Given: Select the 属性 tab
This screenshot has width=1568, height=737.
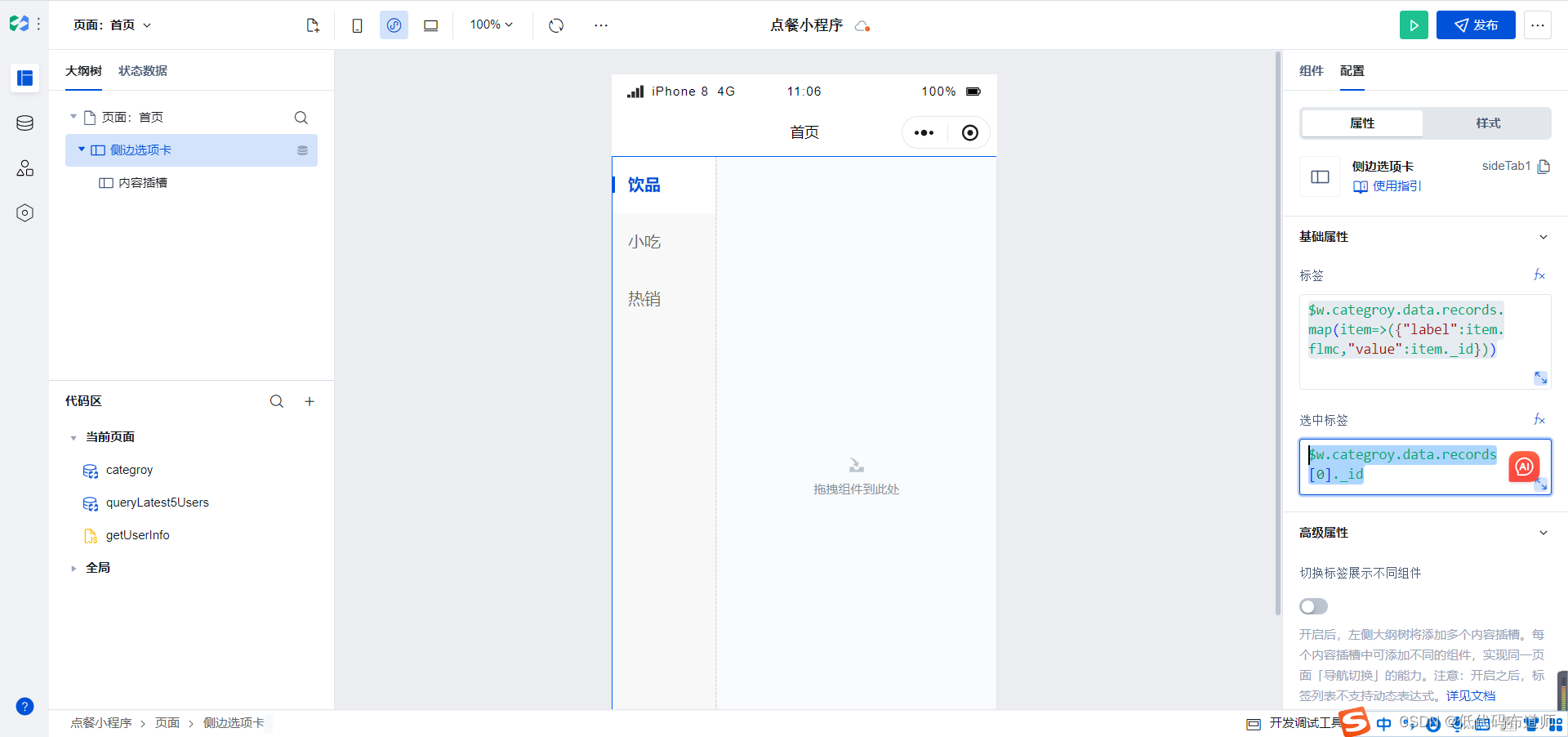Looking at the screenshot, I should (x=1362, y=123).
